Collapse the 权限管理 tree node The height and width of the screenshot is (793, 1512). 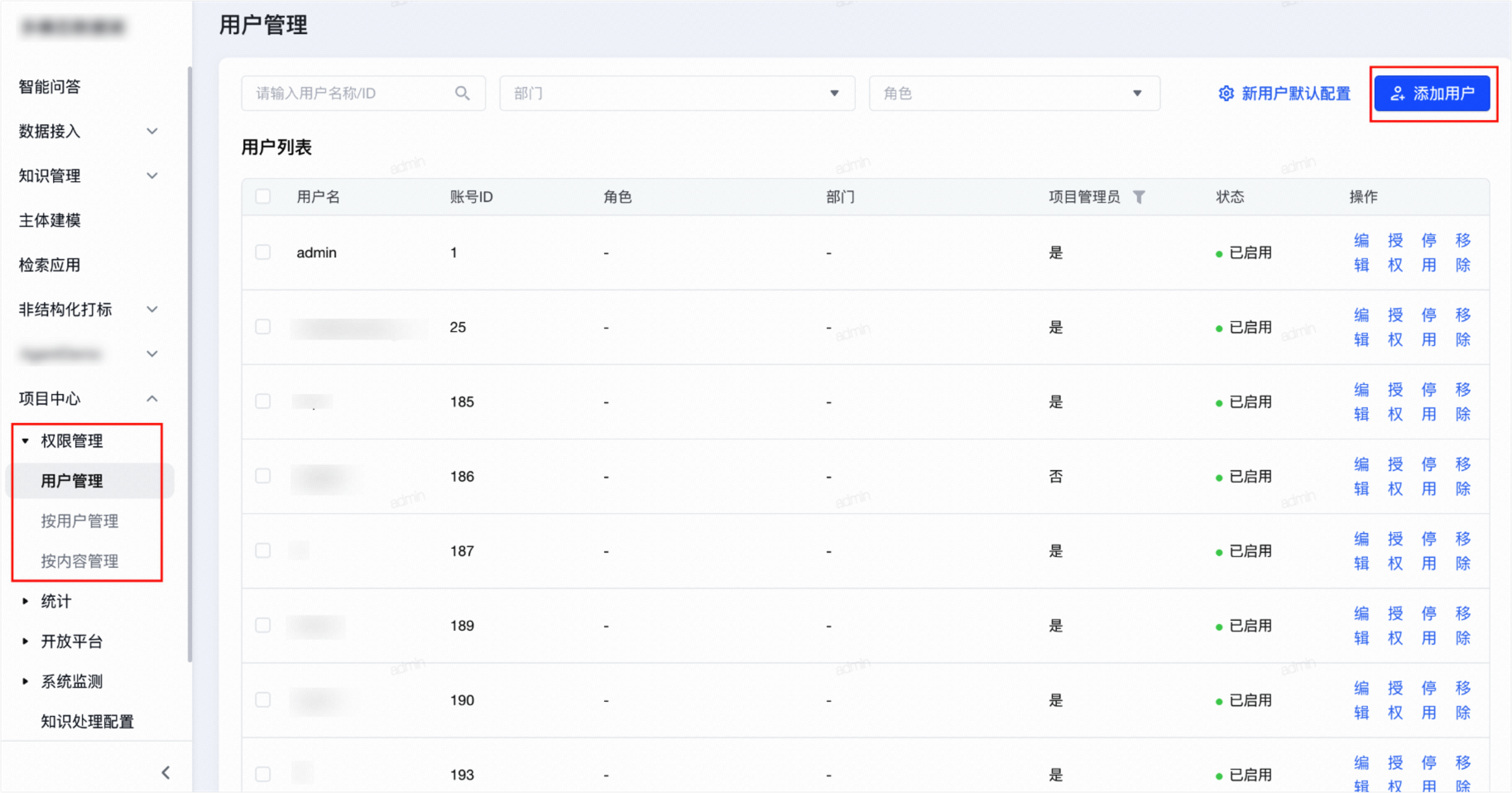(26, 441)
